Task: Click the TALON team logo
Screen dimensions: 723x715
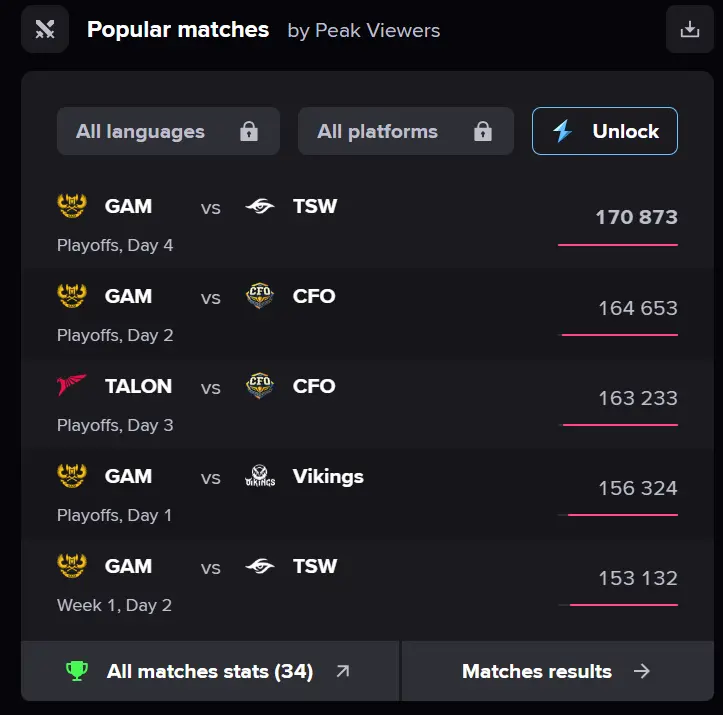Action: [x=71, y=385]
